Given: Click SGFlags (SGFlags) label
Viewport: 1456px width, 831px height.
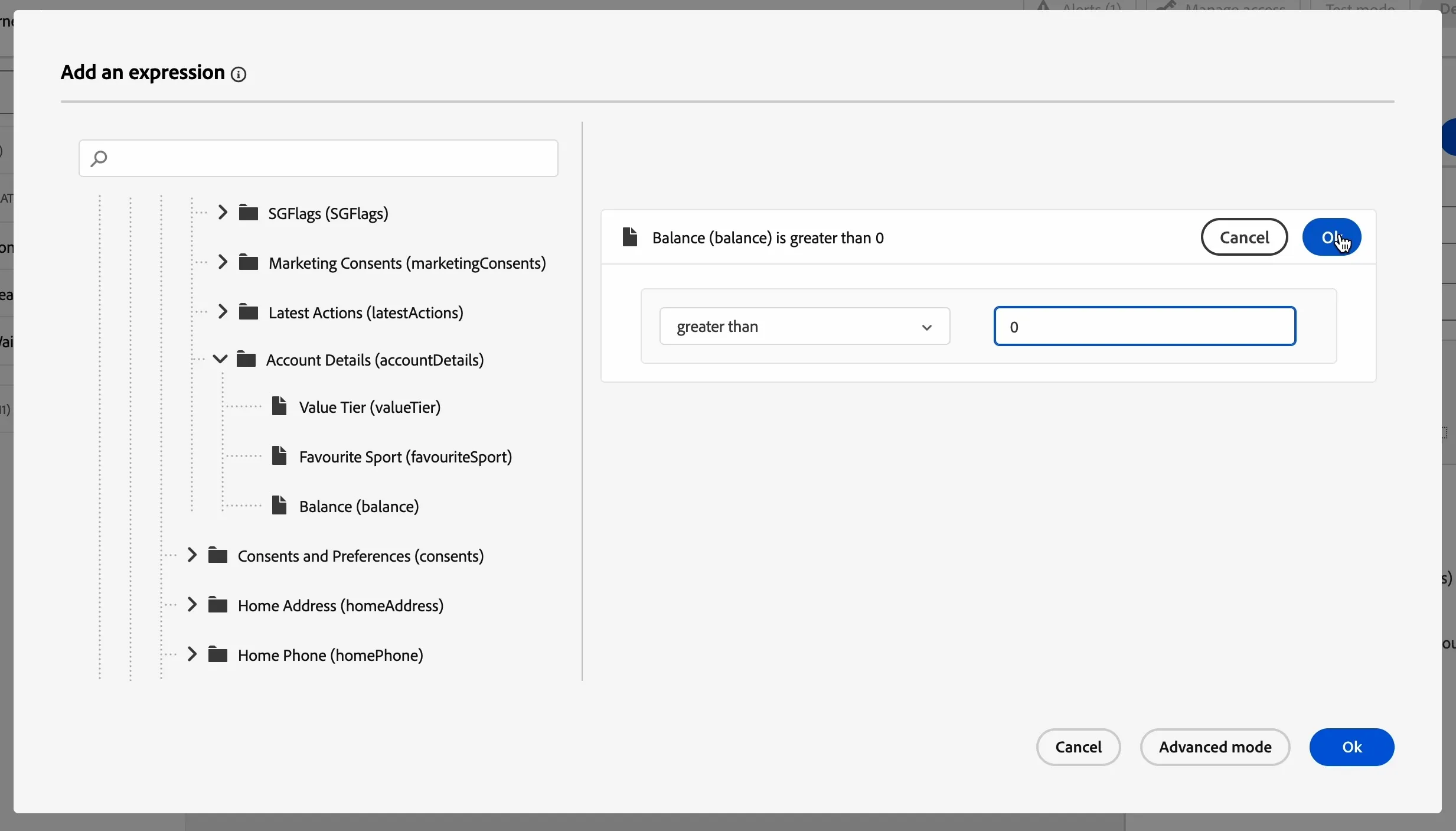Looking at the screenshot, I should click(x=328, y=213).
